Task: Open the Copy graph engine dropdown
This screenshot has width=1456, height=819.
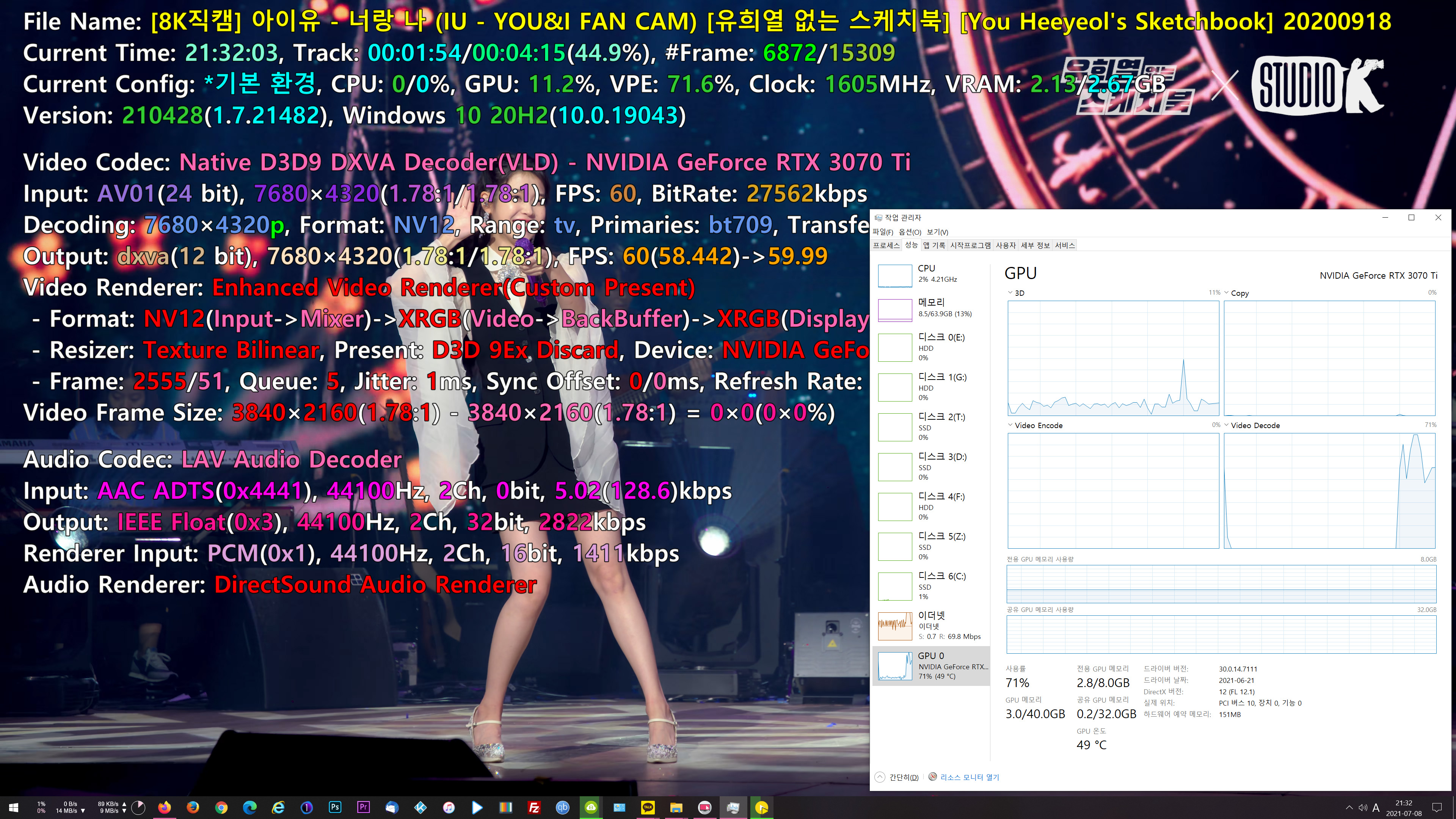Action: (1236, 293)
